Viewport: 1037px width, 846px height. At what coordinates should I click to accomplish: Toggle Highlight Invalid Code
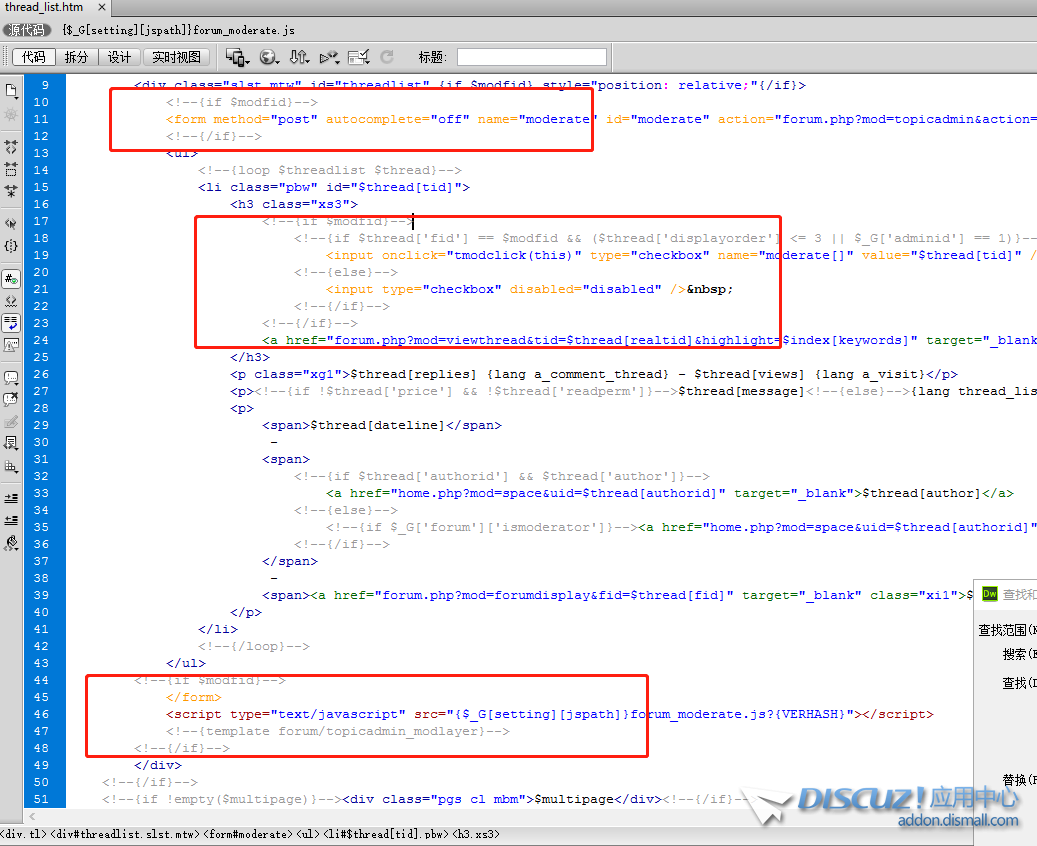[11, 301]
